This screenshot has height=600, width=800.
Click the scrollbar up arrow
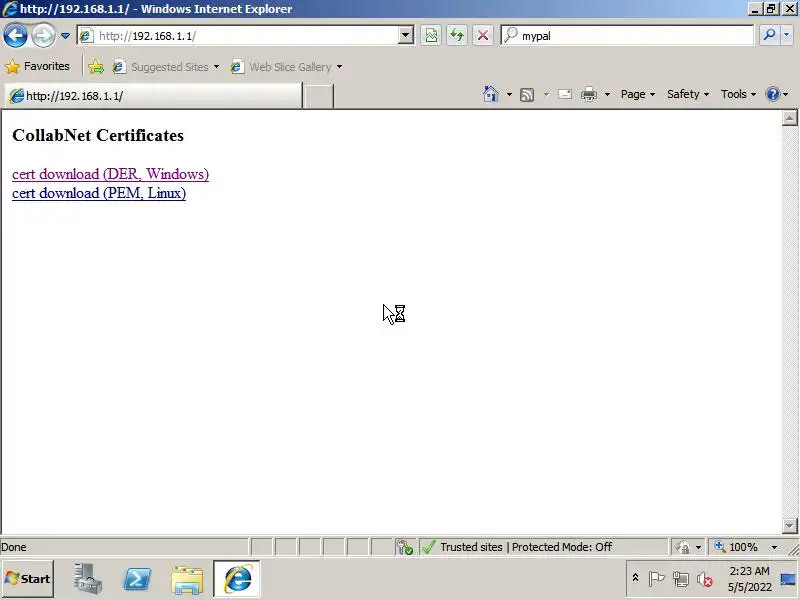coord(789,118)
